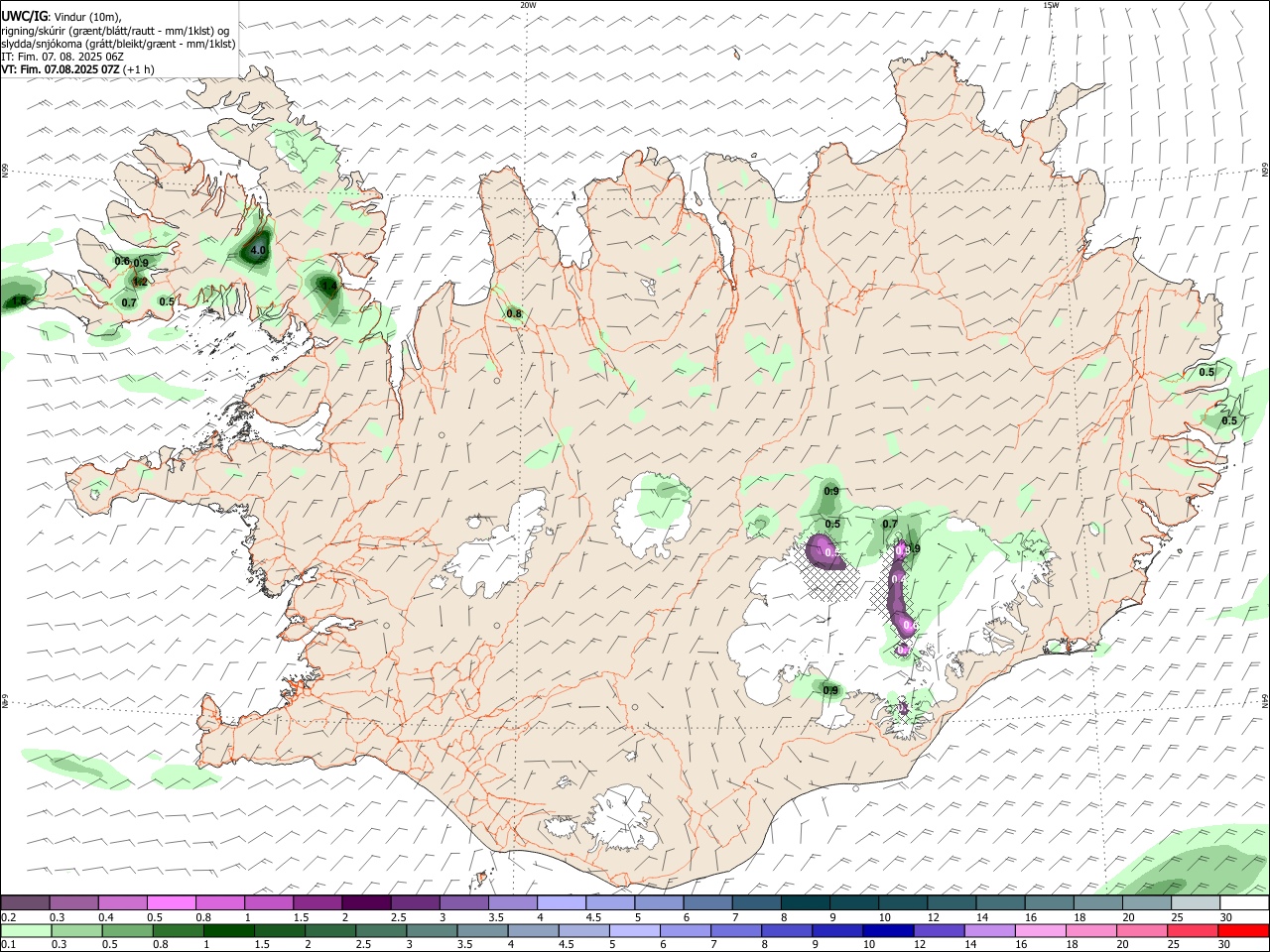The height and width of the screenshot is (952, 1270).
Task: Click the '20W' longitude label
Action: coord(528,5)
